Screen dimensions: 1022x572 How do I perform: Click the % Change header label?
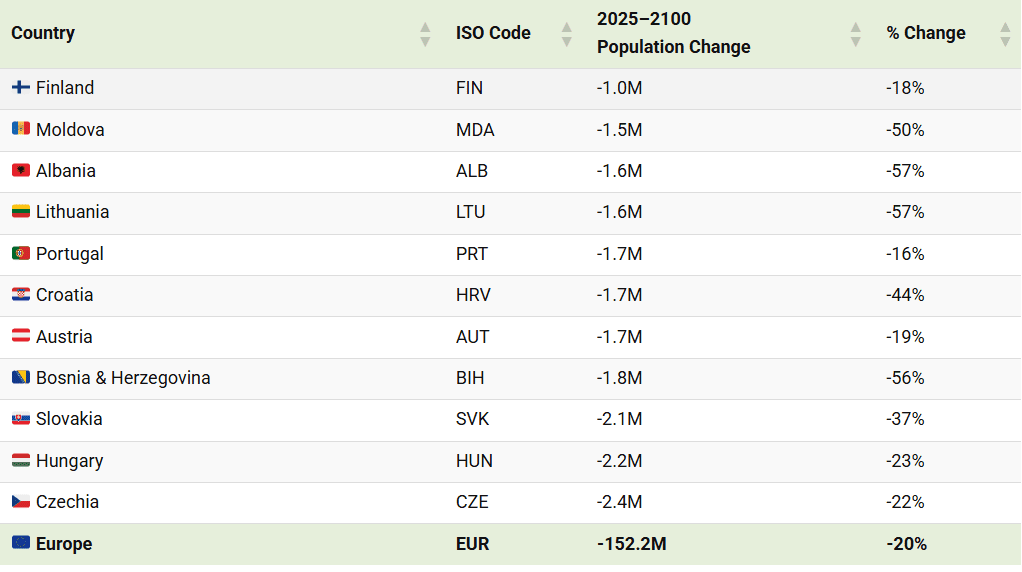click(x=925, y=33)
